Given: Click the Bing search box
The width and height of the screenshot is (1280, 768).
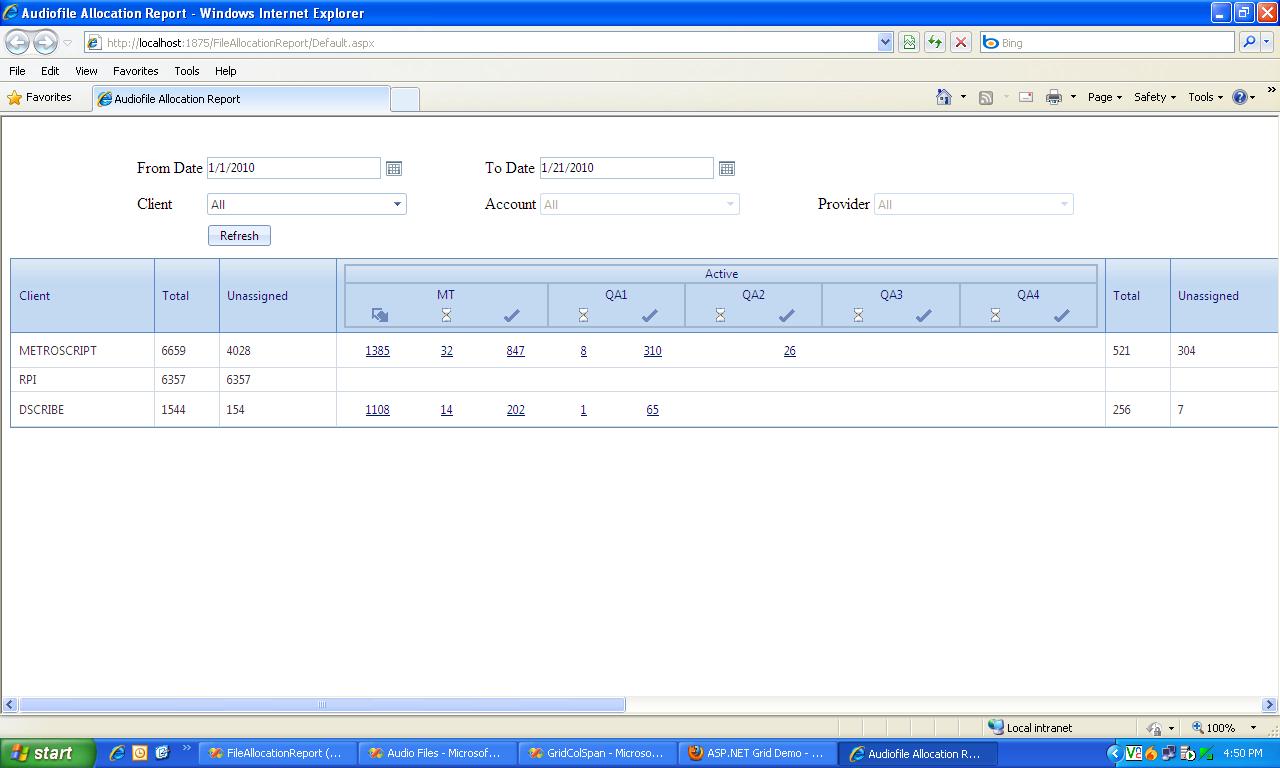Looking at the screenshot, I should click(x=1107, y=42).
